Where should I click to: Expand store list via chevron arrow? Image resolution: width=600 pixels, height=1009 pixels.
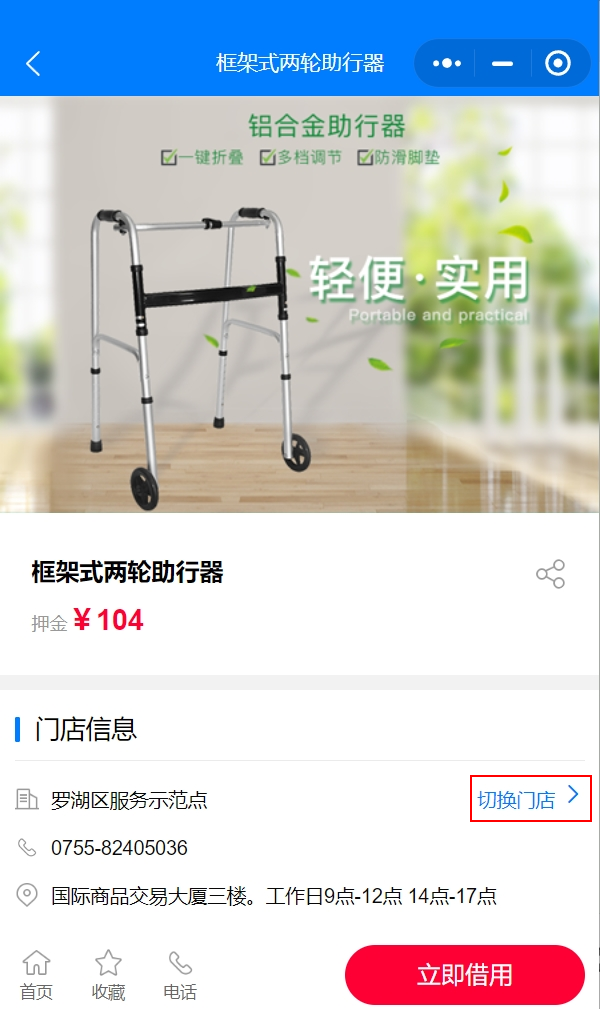pyautogui.click(x=573, y=796)
